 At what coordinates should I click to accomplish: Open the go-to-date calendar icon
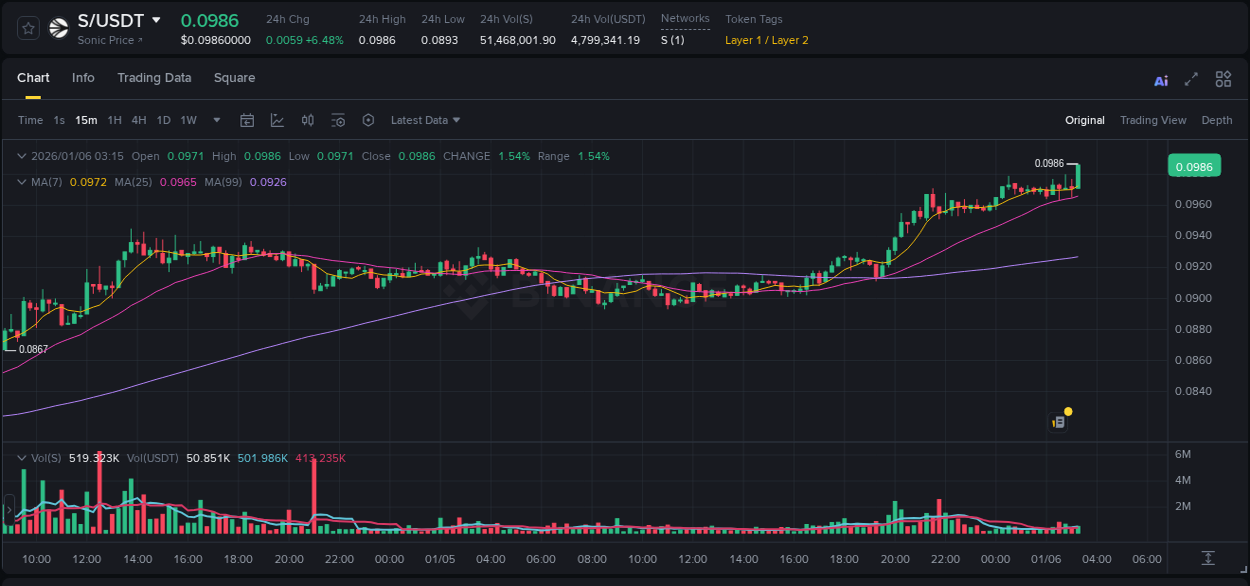click(247, 120)
